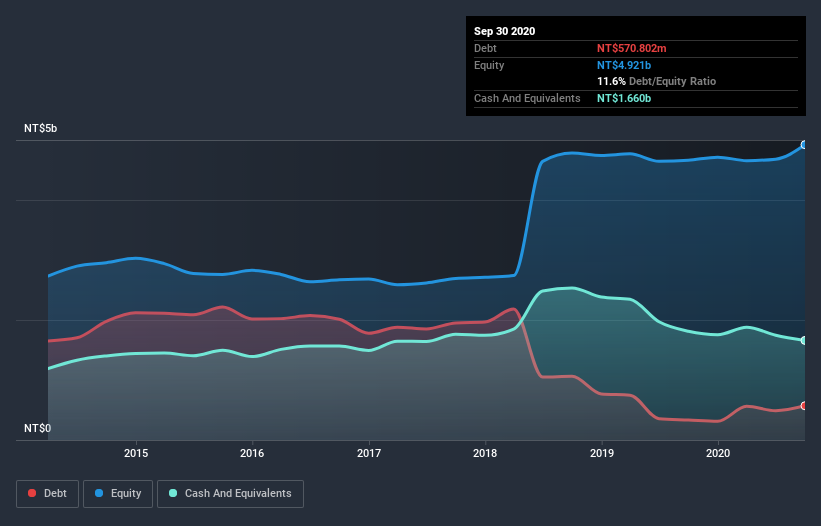Viewport: 821px width, 526px height.
Task: Click the 2017 x-axis label
Action: [x=369, y=453]
